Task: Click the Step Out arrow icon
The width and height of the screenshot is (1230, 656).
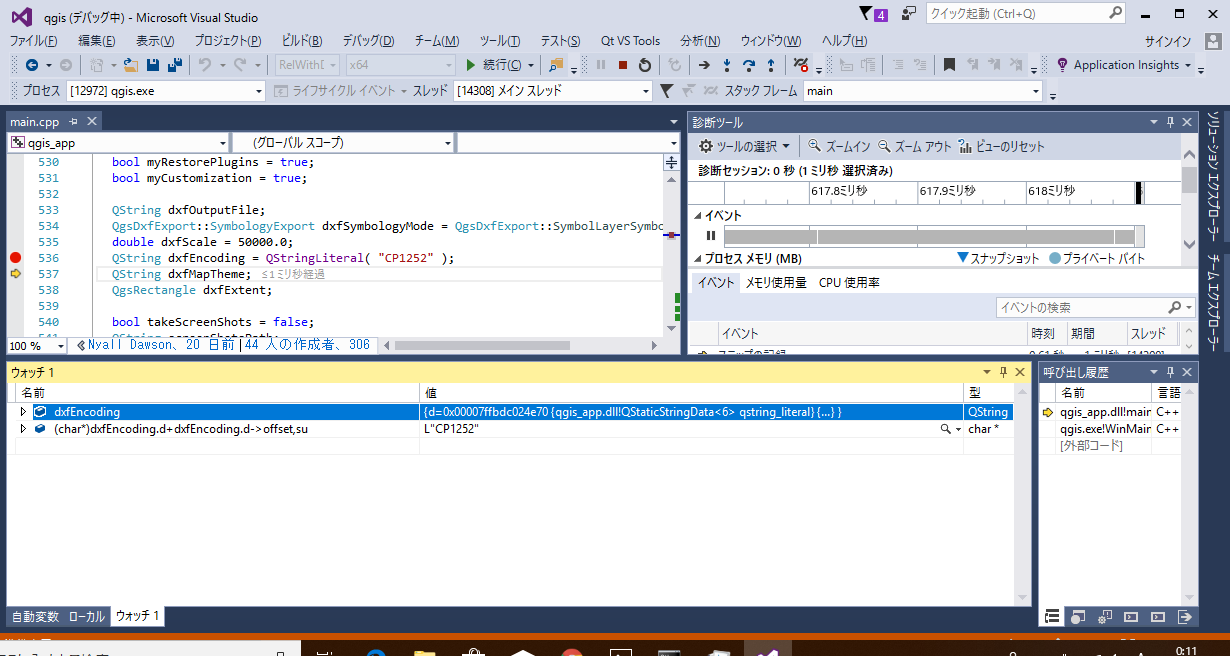Action: [770, 65]
